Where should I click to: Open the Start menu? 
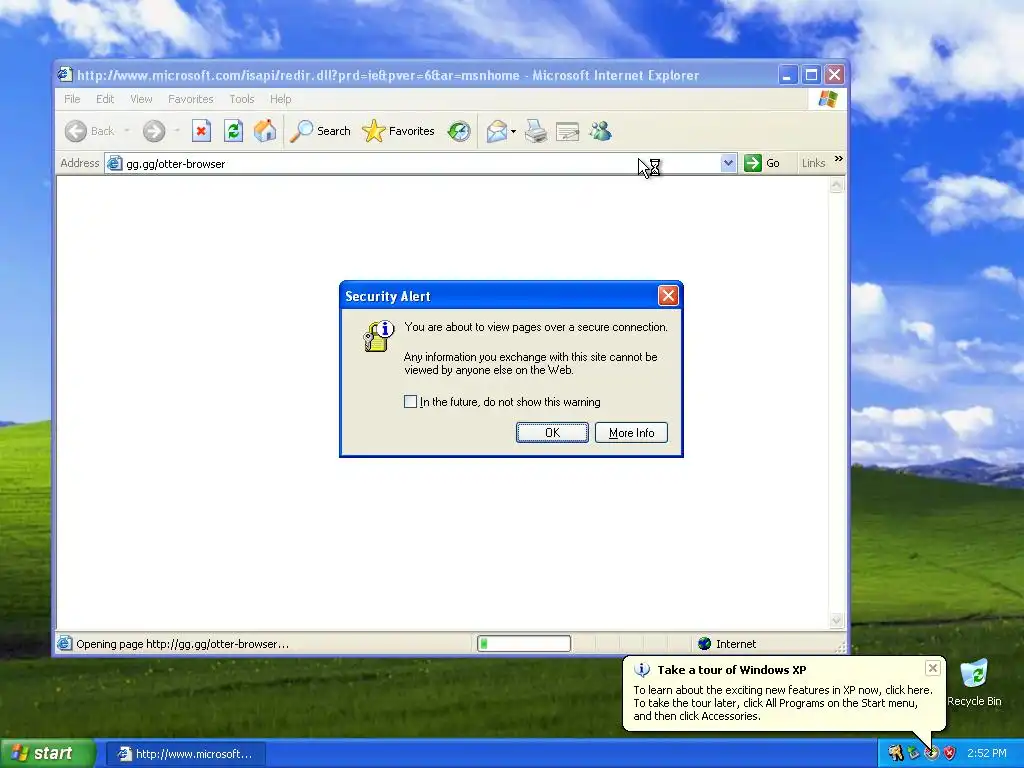click(48, 753)
